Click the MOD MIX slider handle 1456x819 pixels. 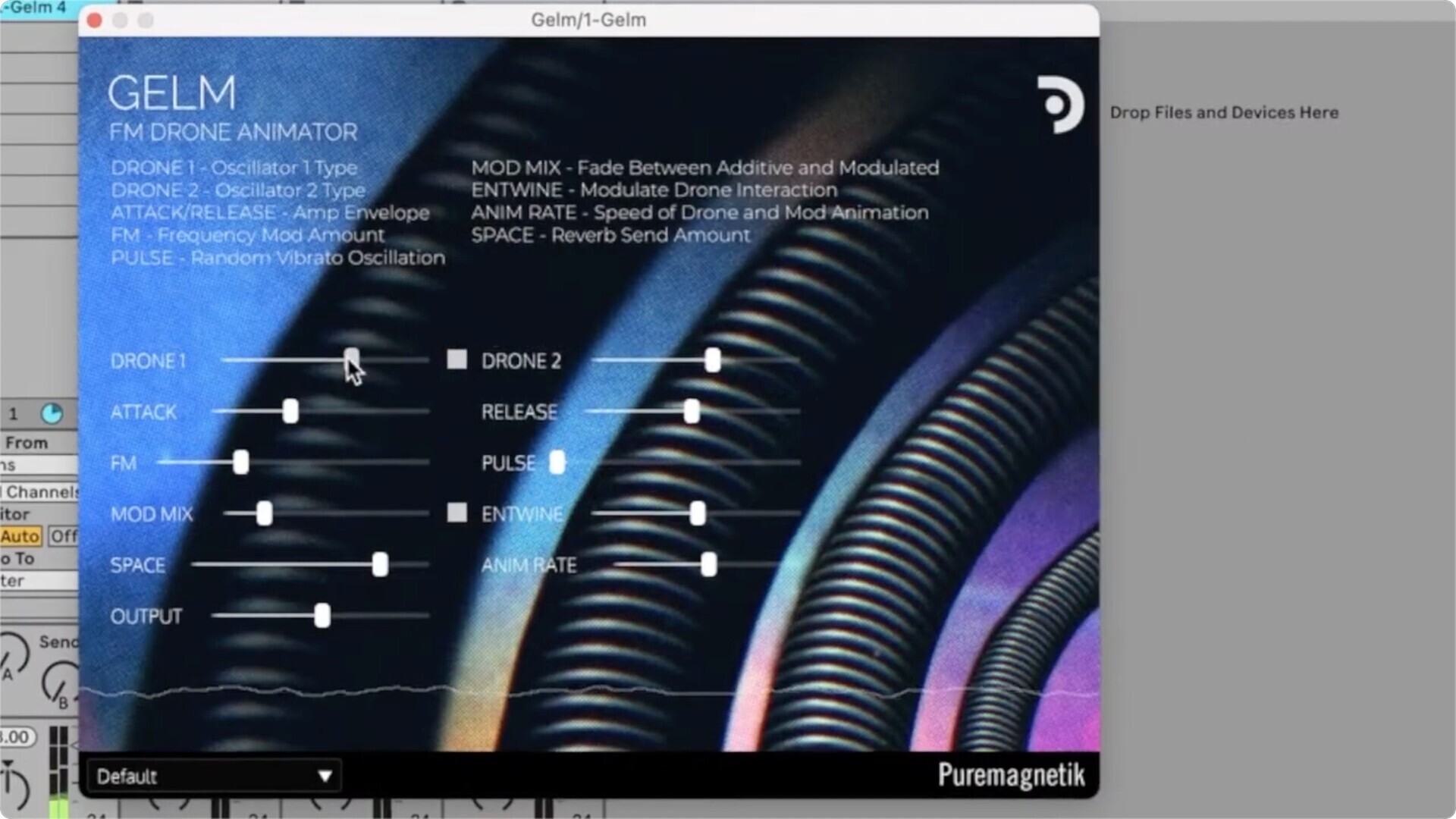click(x=264, y=513)
